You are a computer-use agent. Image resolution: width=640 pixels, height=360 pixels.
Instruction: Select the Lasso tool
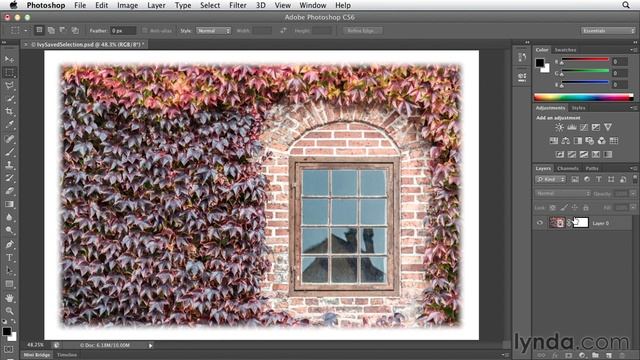pos(9,85)
